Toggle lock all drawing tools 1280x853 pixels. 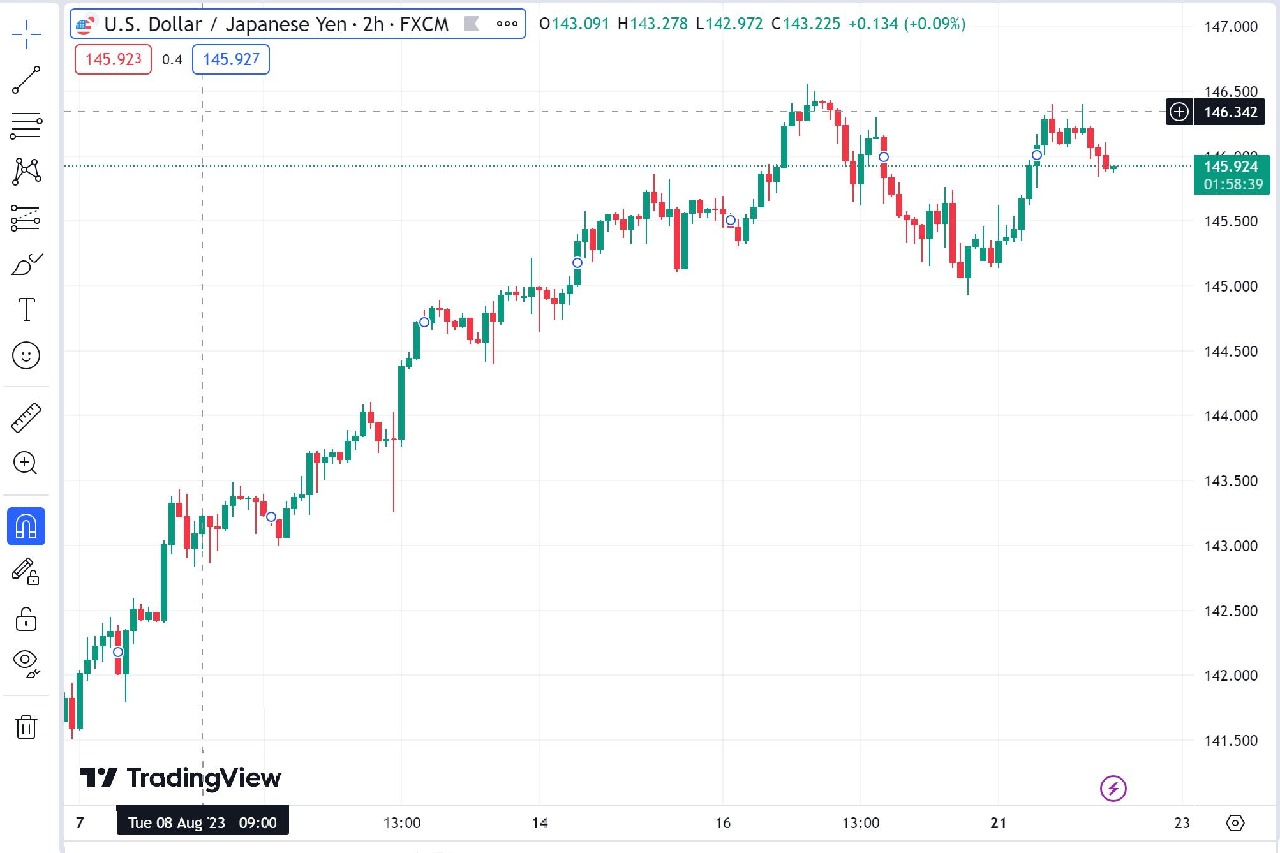26,619
